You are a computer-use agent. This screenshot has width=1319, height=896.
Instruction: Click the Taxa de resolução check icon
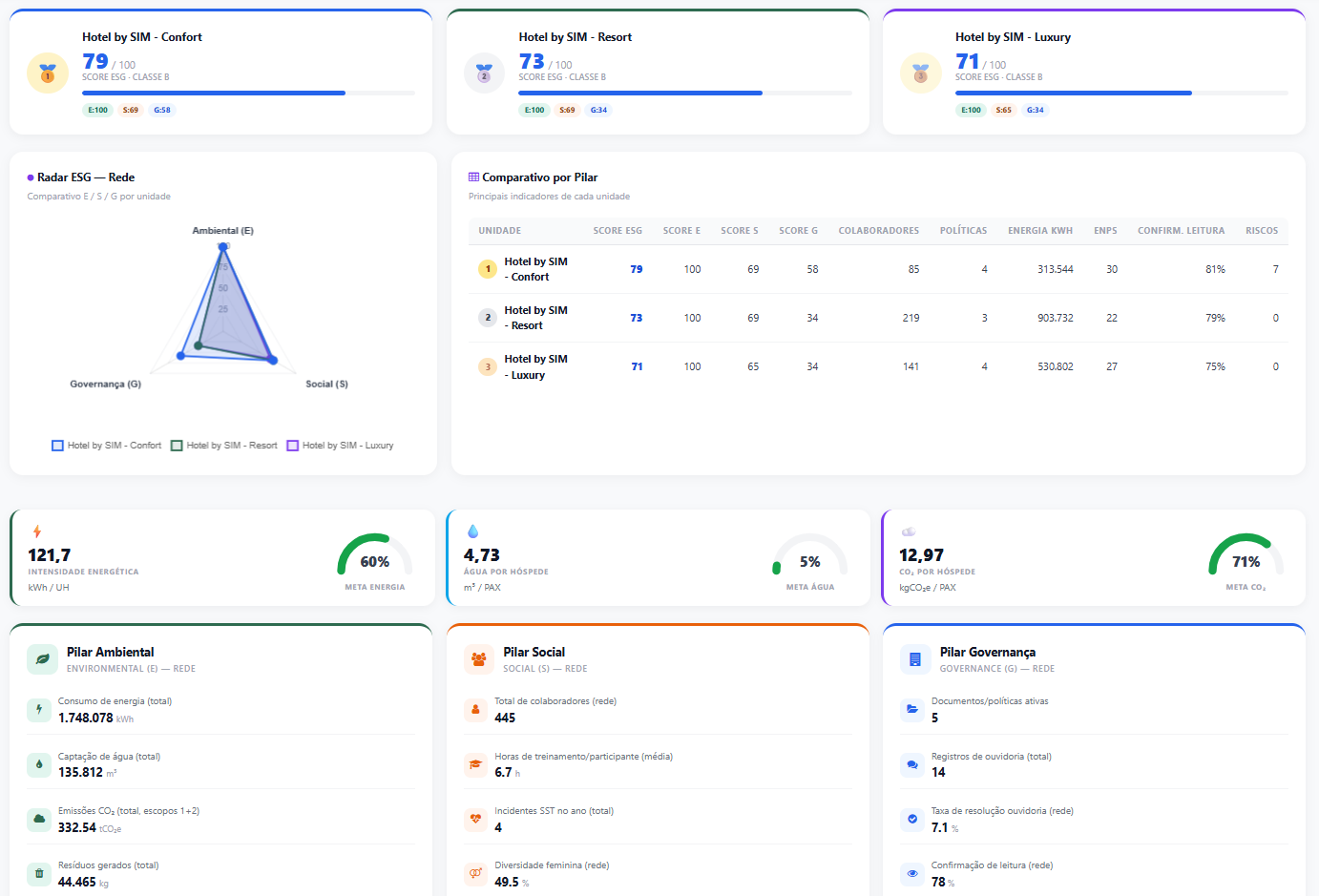[x=912, y=820]
